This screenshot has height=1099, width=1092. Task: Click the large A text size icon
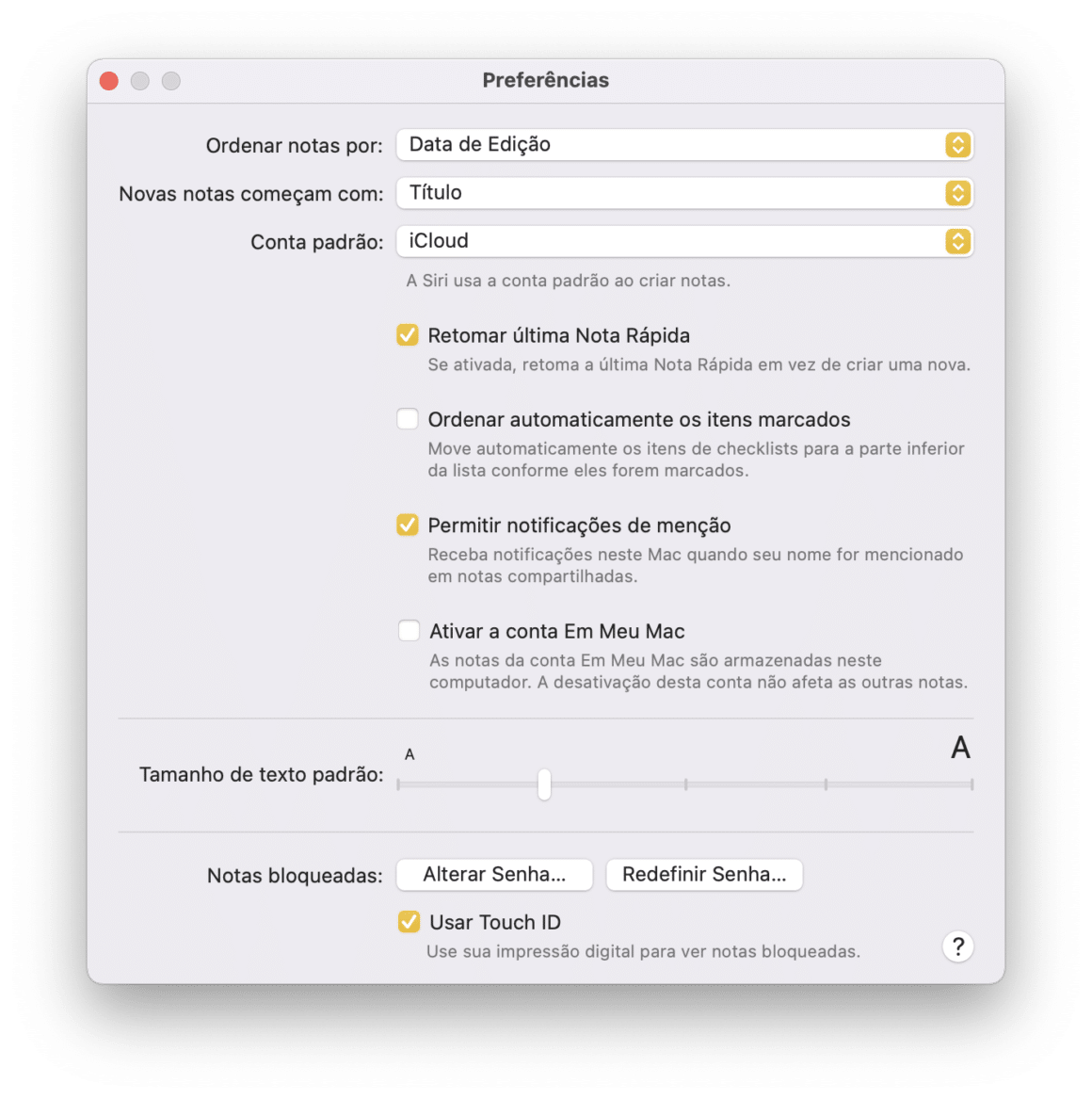(960, 749)
